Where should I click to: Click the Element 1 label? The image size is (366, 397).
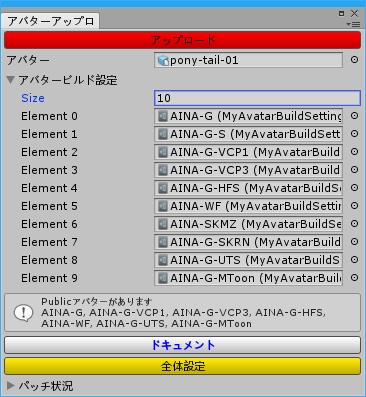[49, 134]
